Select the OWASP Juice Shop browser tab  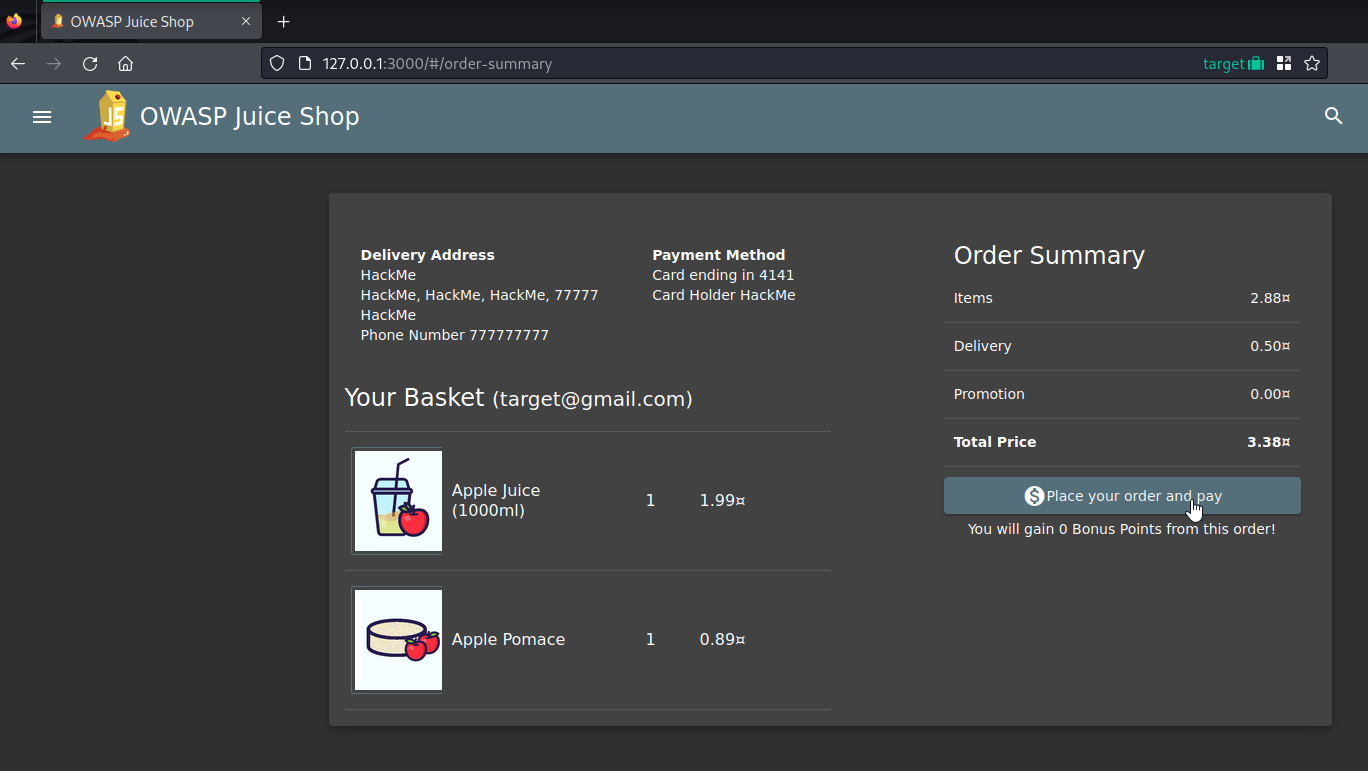click(x=152, y=21)
